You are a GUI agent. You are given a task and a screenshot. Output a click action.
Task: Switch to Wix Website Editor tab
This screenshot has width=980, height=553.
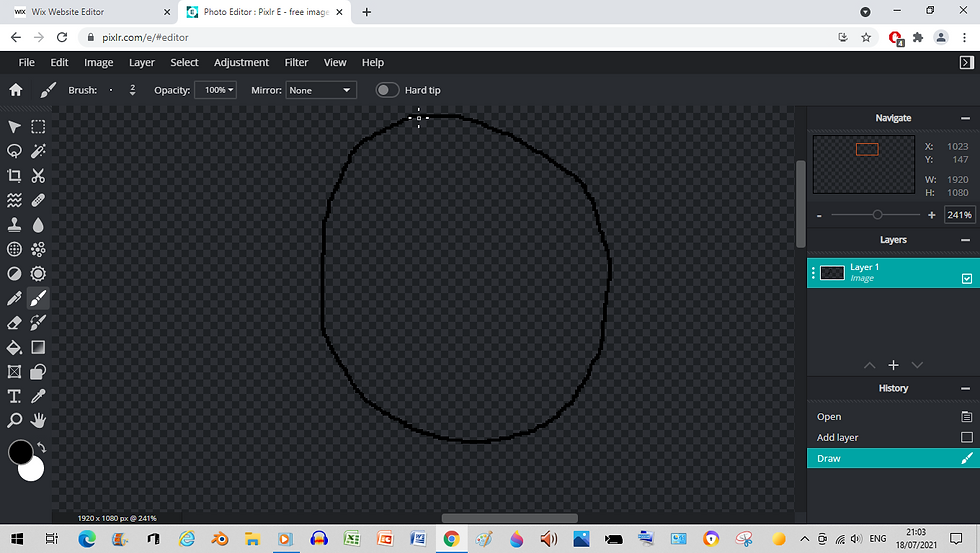(89, 12)
